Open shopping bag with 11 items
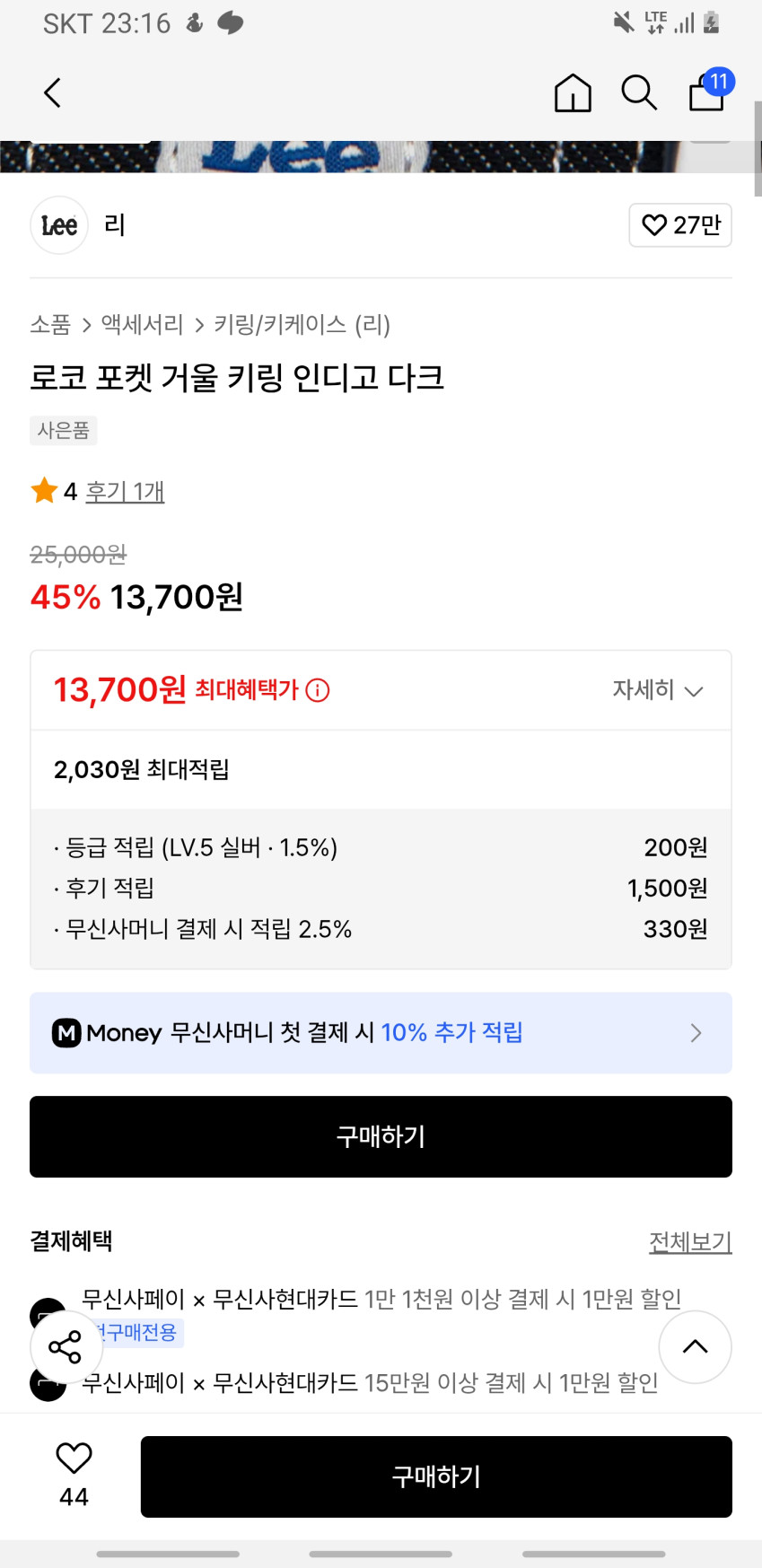This screenshot has width=762, height=1568. (x=708, y=92)
